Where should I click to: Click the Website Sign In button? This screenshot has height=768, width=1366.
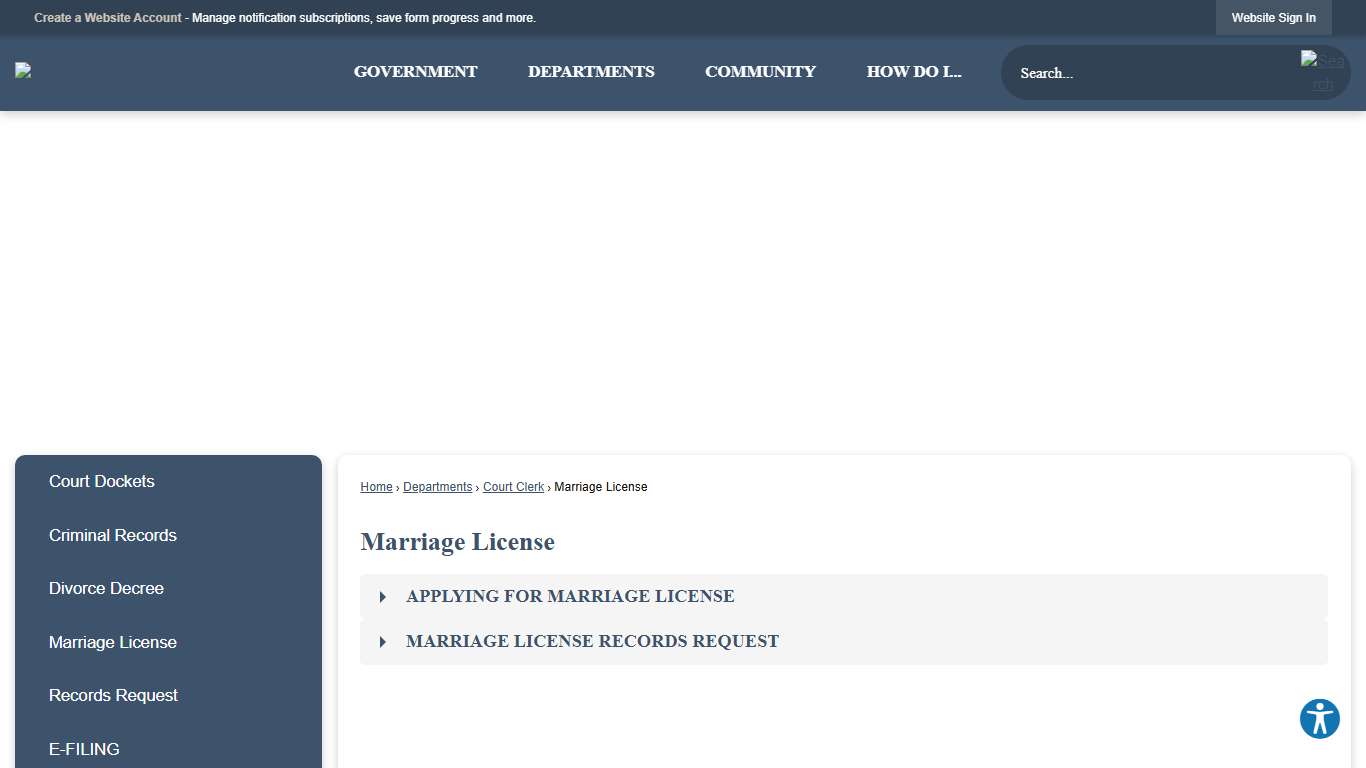(1273, 17)
